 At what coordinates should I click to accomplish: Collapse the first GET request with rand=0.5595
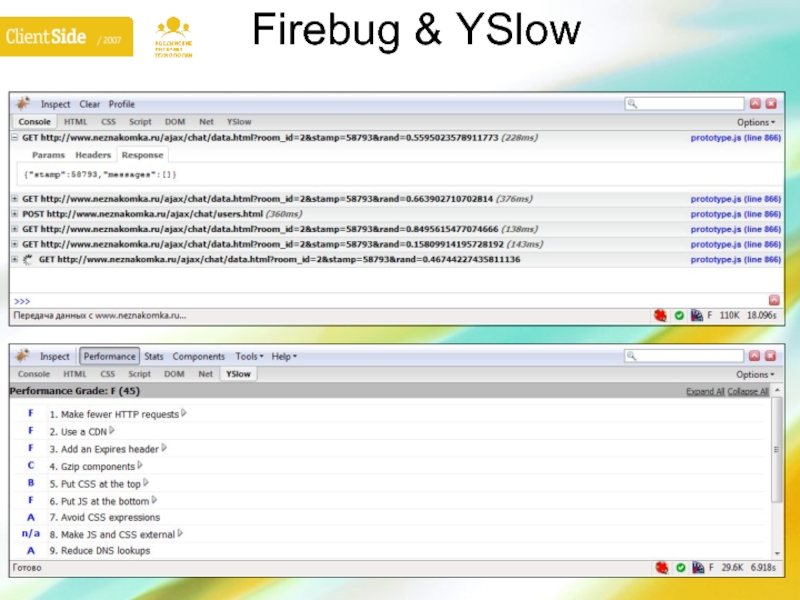click(15, 137)
